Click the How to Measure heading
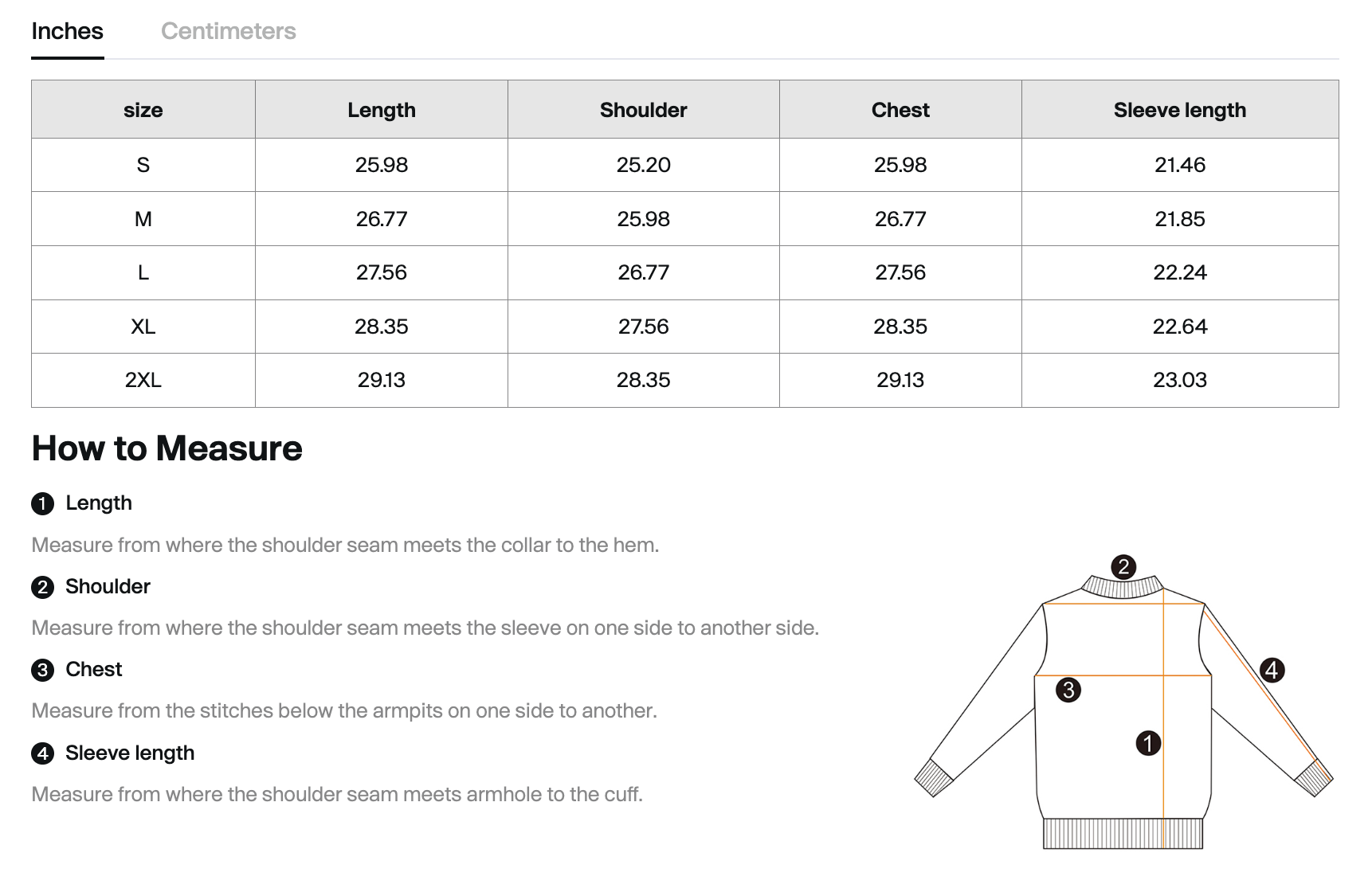The width and height of the screenshot is (1372, 896). tap(166, 448)
